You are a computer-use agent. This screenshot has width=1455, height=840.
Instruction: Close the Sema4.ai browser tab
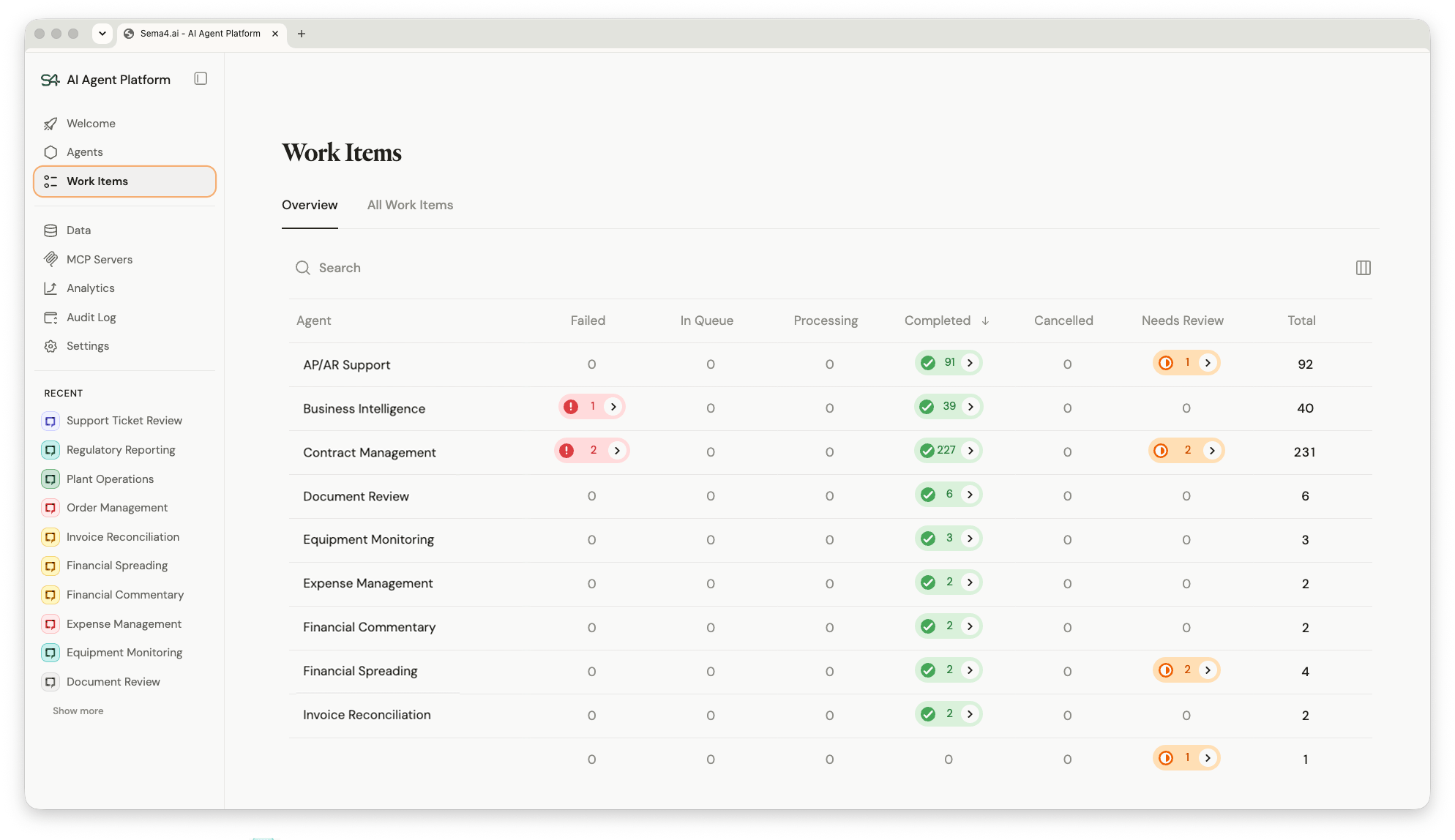[x=275, y=34]
